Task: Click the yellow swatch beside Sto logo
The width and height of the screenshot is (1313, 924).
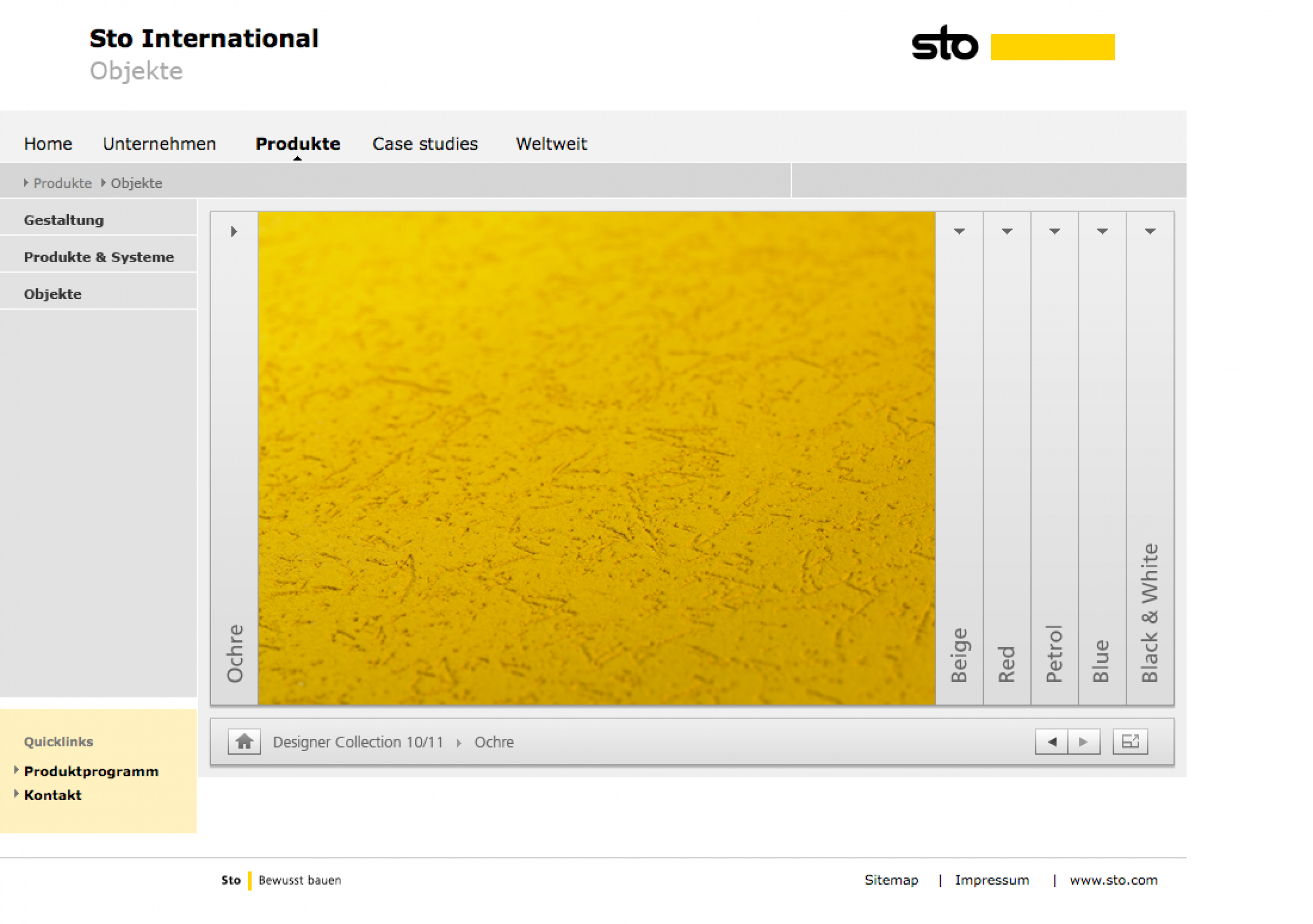Action: 1052,47
